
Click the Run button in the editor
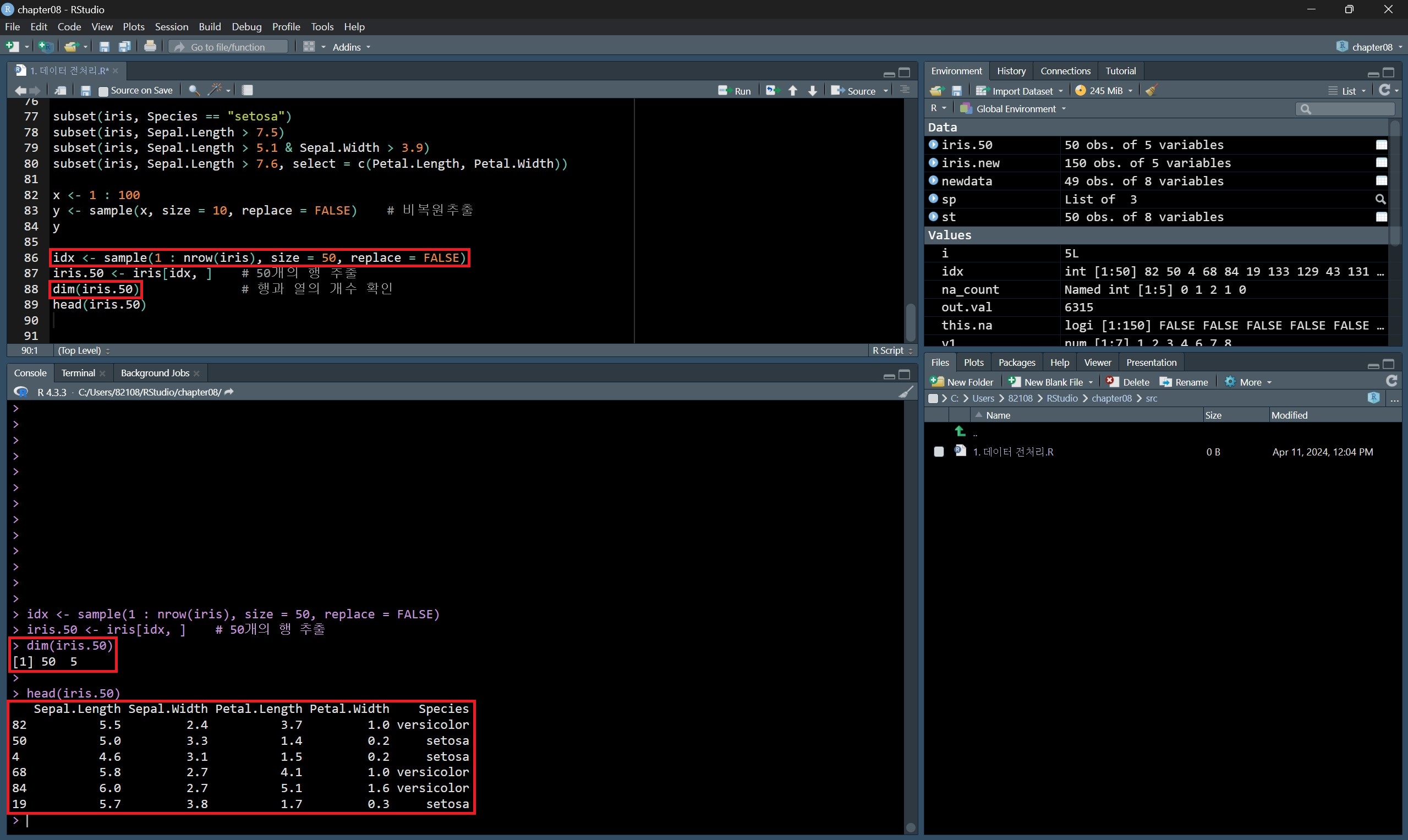click(x=735, y=91)
